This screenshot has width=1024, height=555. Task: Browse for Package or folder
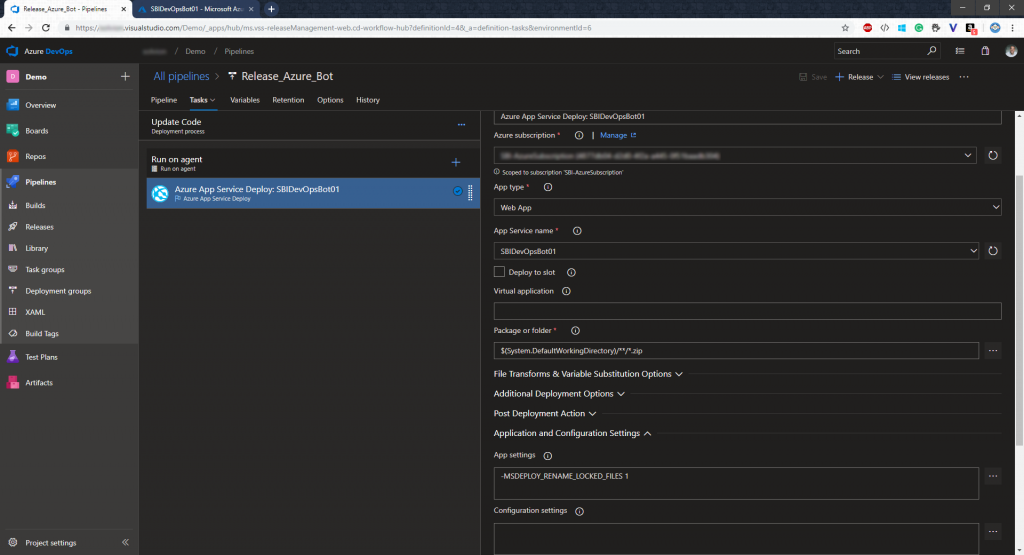coord(993,351)
